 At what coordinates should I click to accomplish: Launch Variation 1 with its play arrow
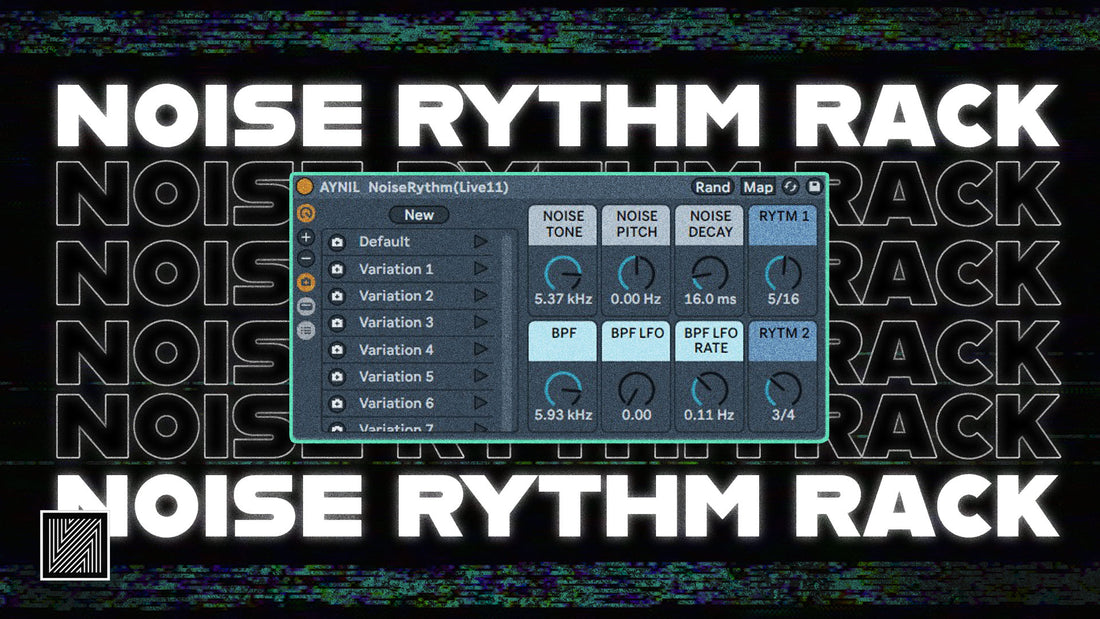[x=481, y=269]
